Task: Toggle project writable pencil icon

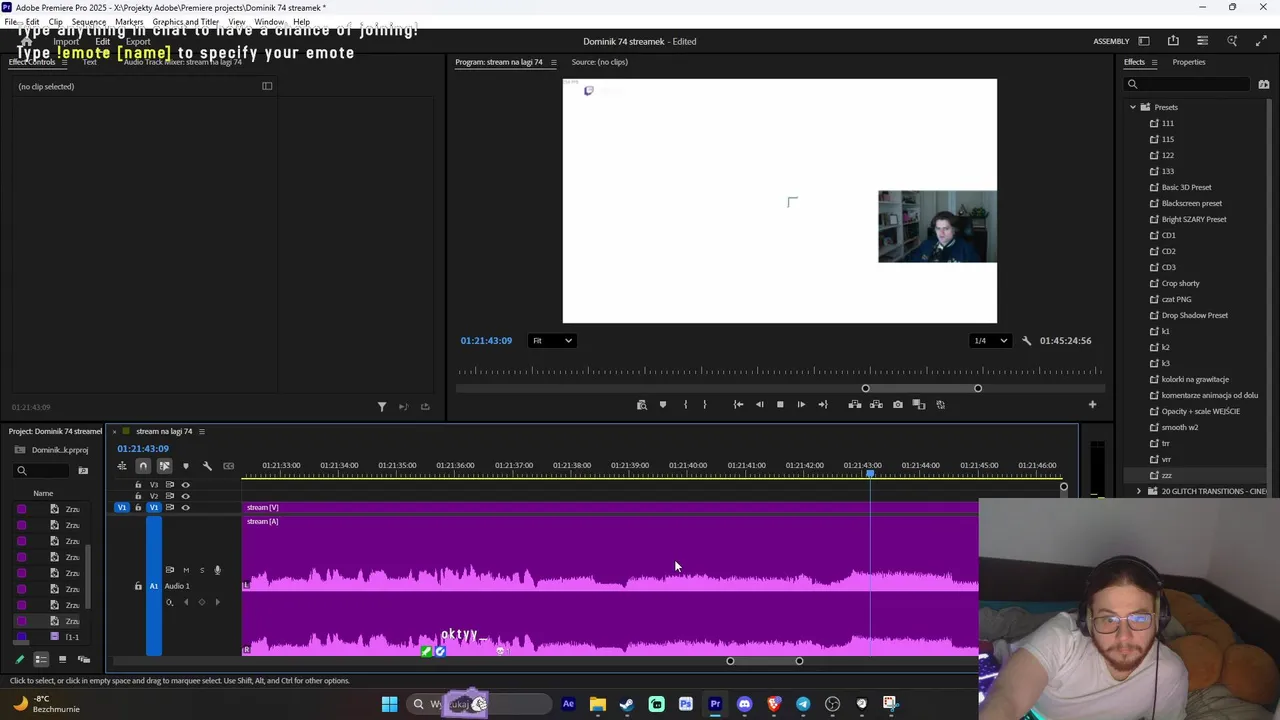Action: (x=19, y=660)
